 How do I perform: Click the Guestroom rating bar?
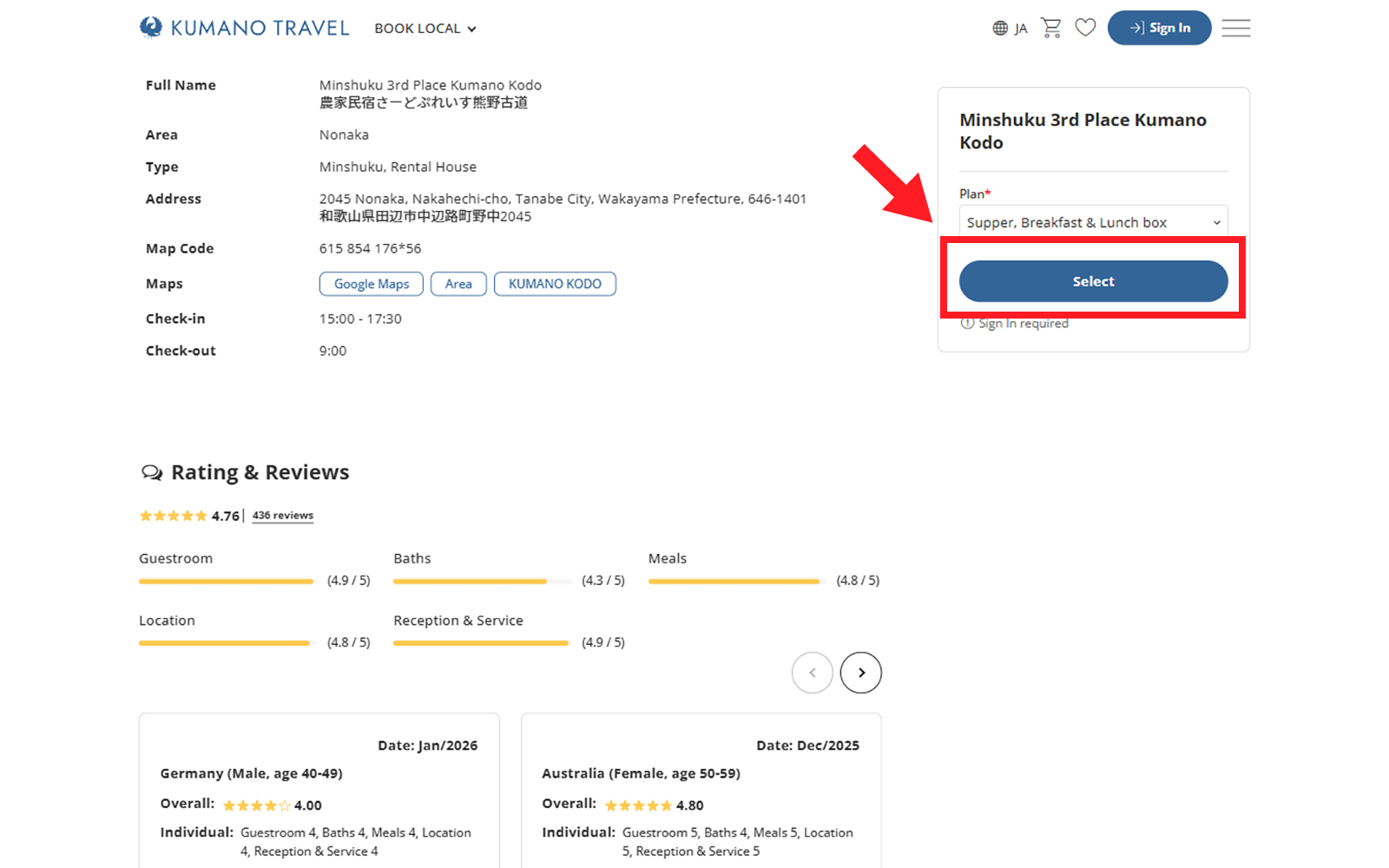coord(226,581)
